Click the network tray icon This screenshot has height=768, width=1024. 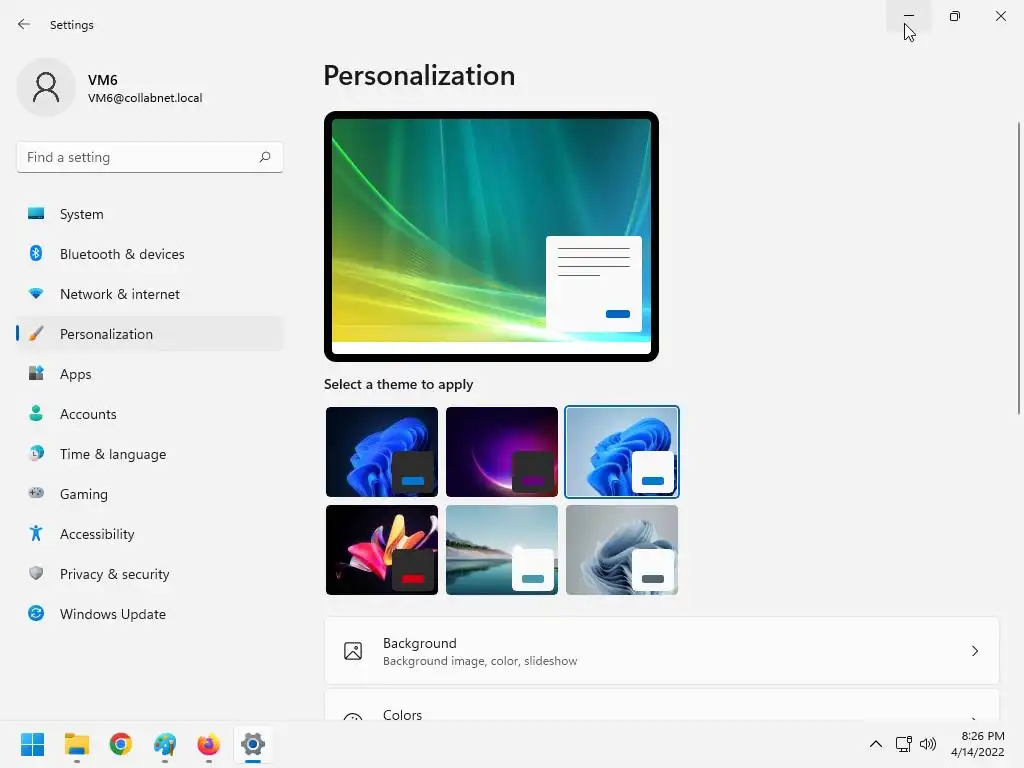pyautogui.click(x=903, y=744)
